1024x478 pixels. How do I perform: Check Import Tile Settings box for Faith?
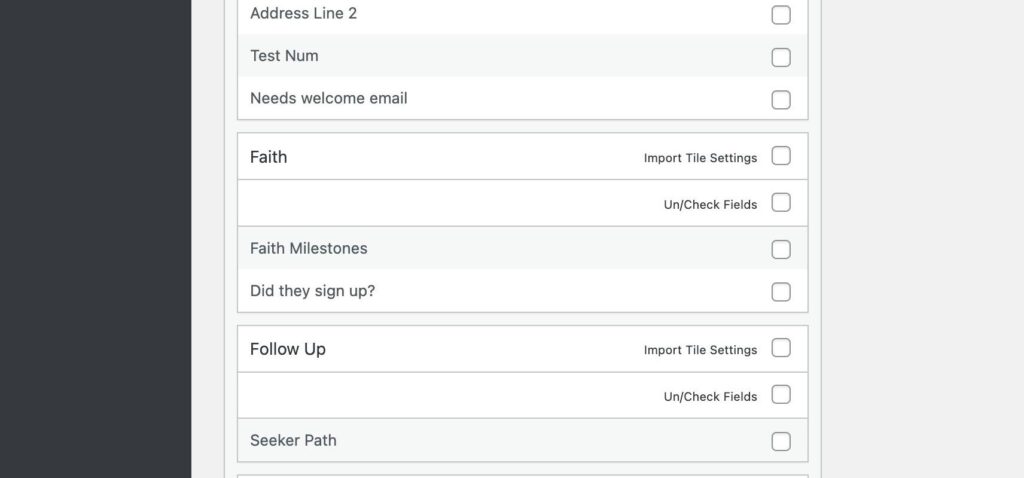pos(781,156)
